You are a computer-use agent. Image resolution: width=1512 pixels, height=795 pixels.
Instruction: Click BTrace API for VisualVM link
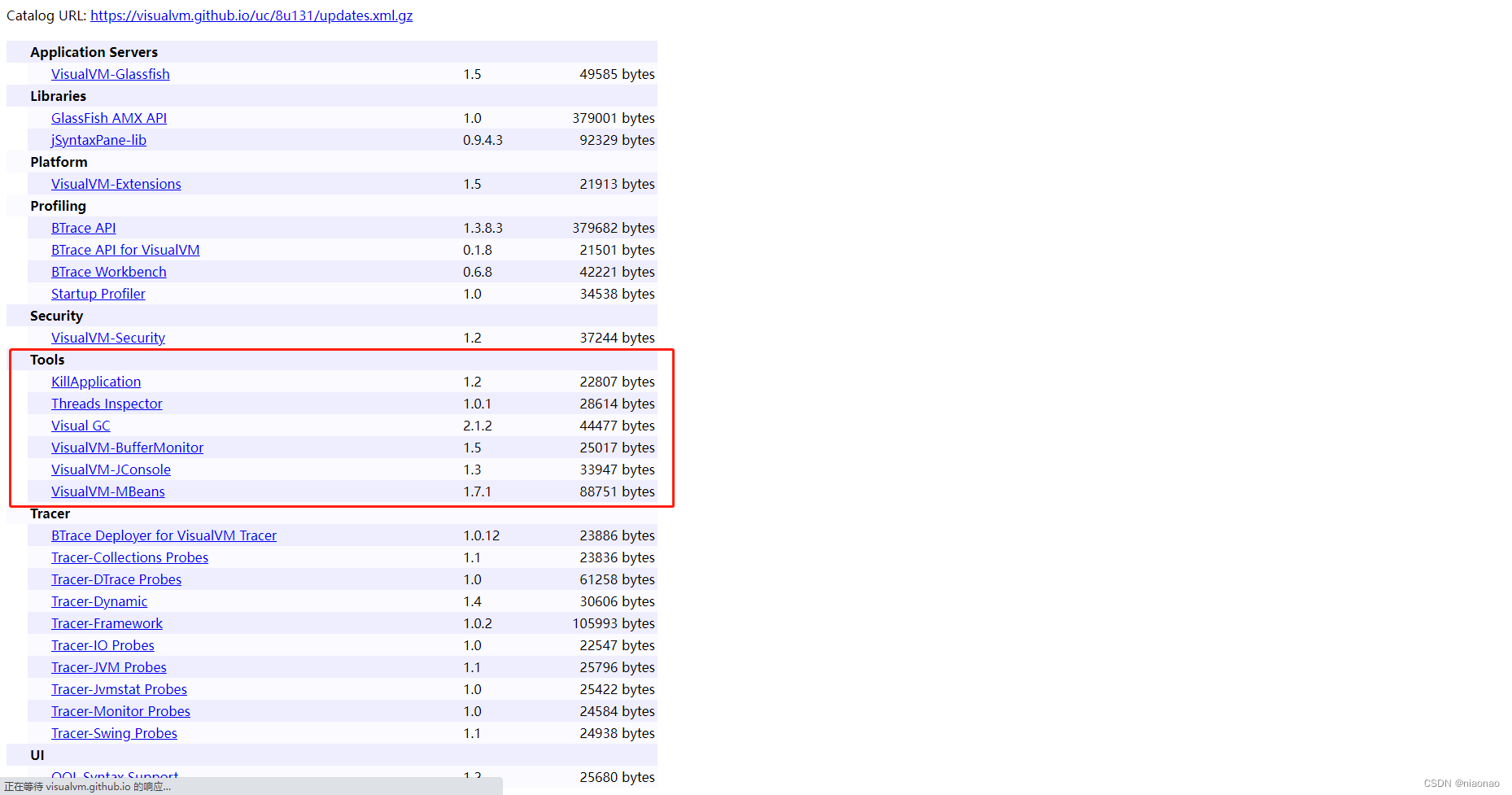(x=125, y=250)
